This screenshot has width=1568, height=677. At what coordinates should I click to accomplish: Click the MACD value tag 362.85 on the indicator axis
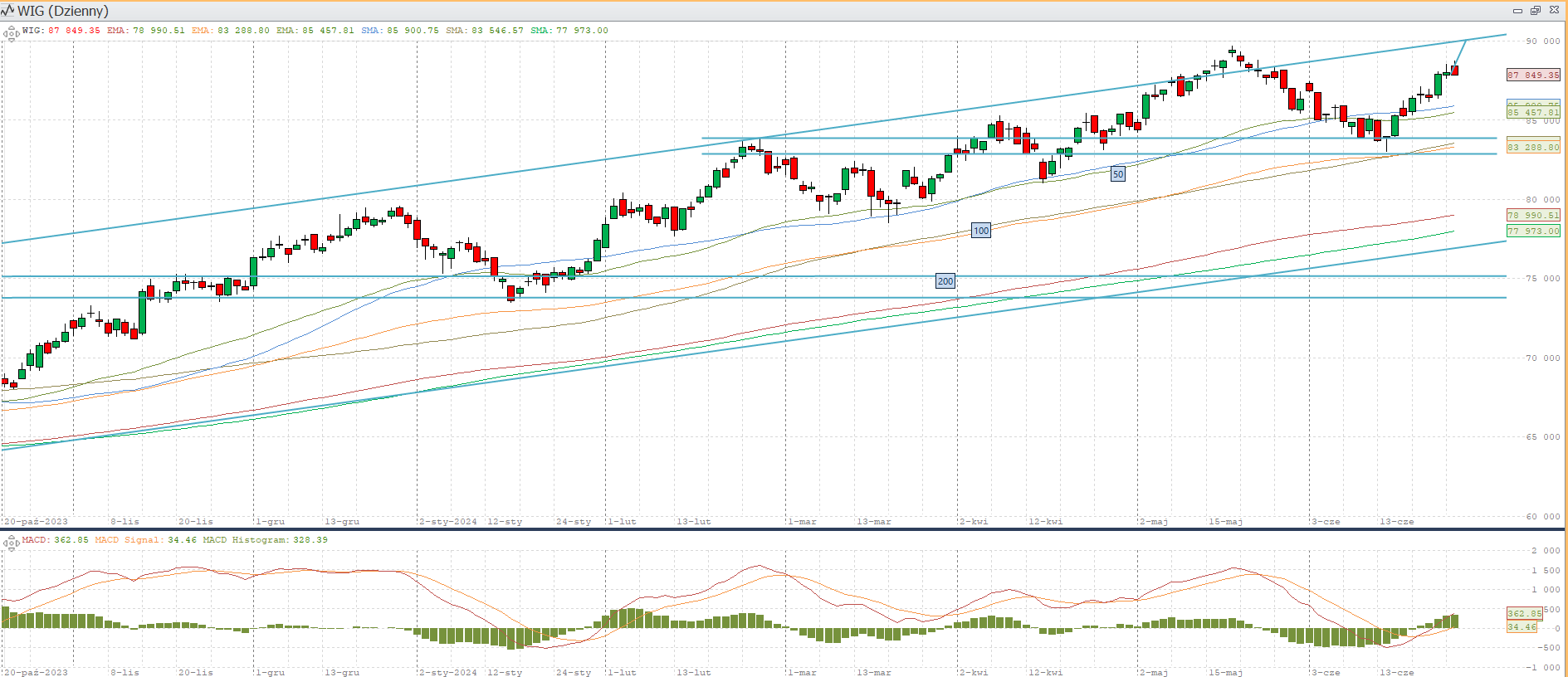coord(1524,613)
